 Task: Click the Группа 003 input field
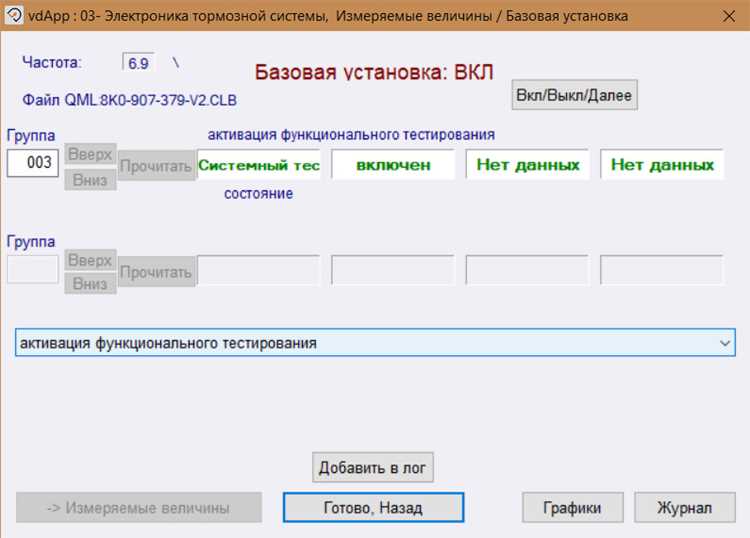point(33,163)
